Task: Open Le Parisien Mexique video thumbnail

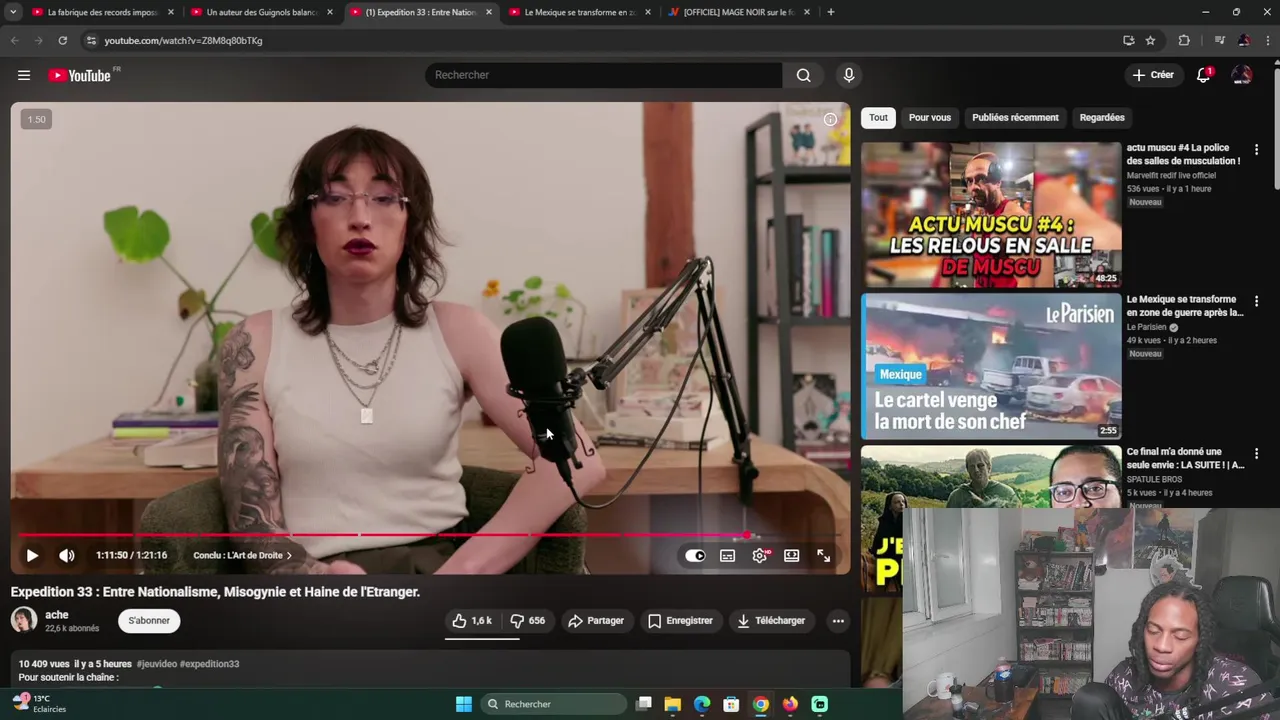Action: pos(991,366)
